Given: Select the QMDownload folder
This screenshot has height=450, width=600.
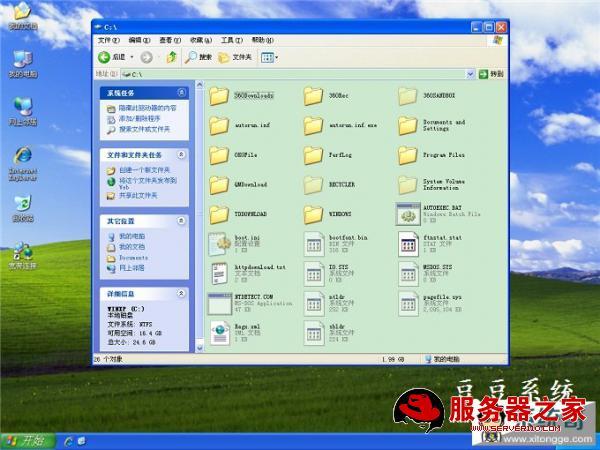Looking at the screenshot, I should point(238,184).
